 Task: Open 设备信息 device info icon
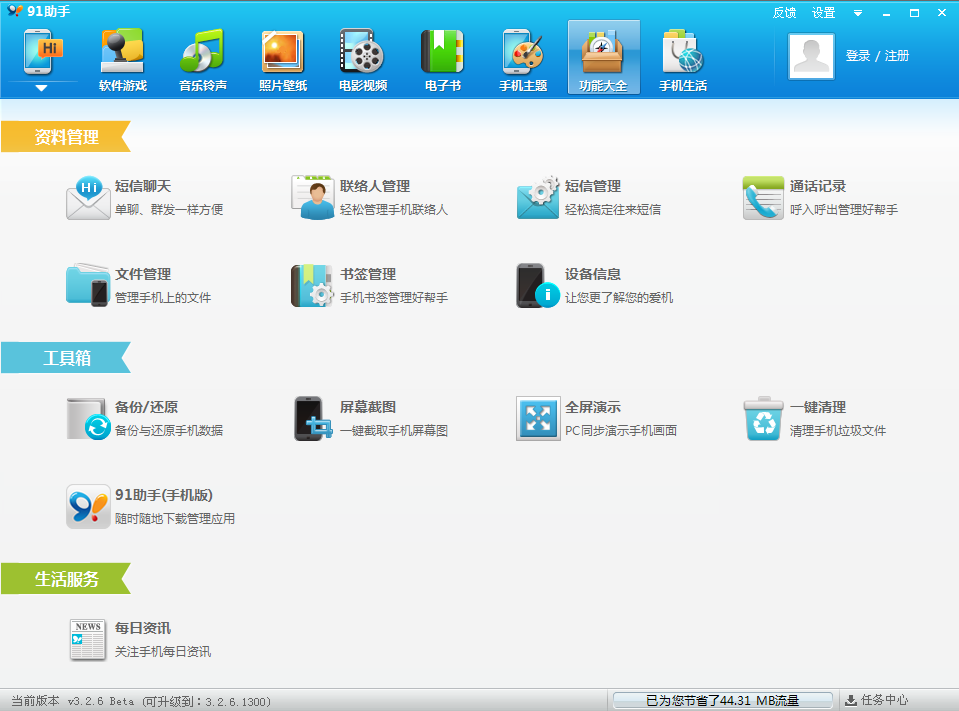click(x=538, y=286)
